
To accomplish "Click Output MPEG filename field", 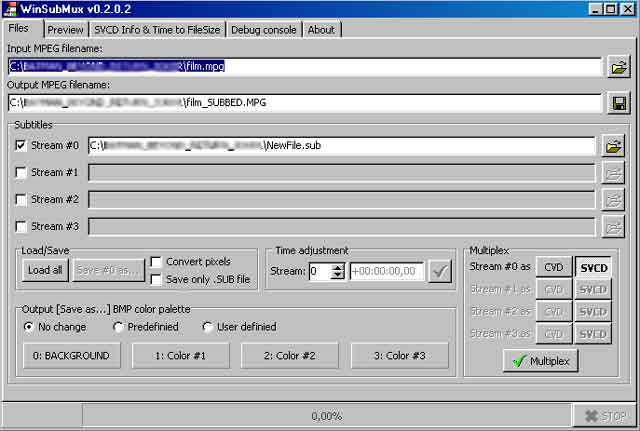I will coord(305,102).
